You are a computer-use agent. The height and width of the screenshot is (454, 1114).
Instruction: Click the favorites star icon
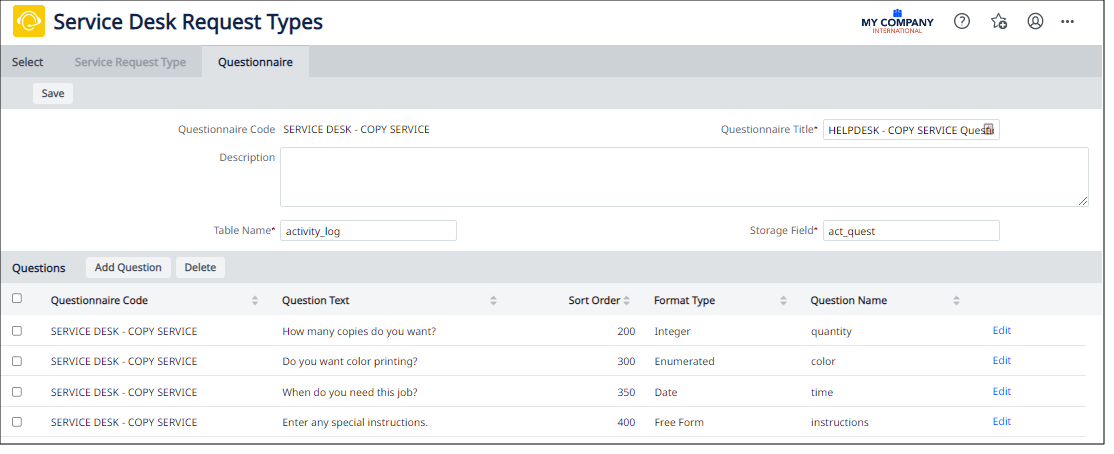click(x=998, y=21)
